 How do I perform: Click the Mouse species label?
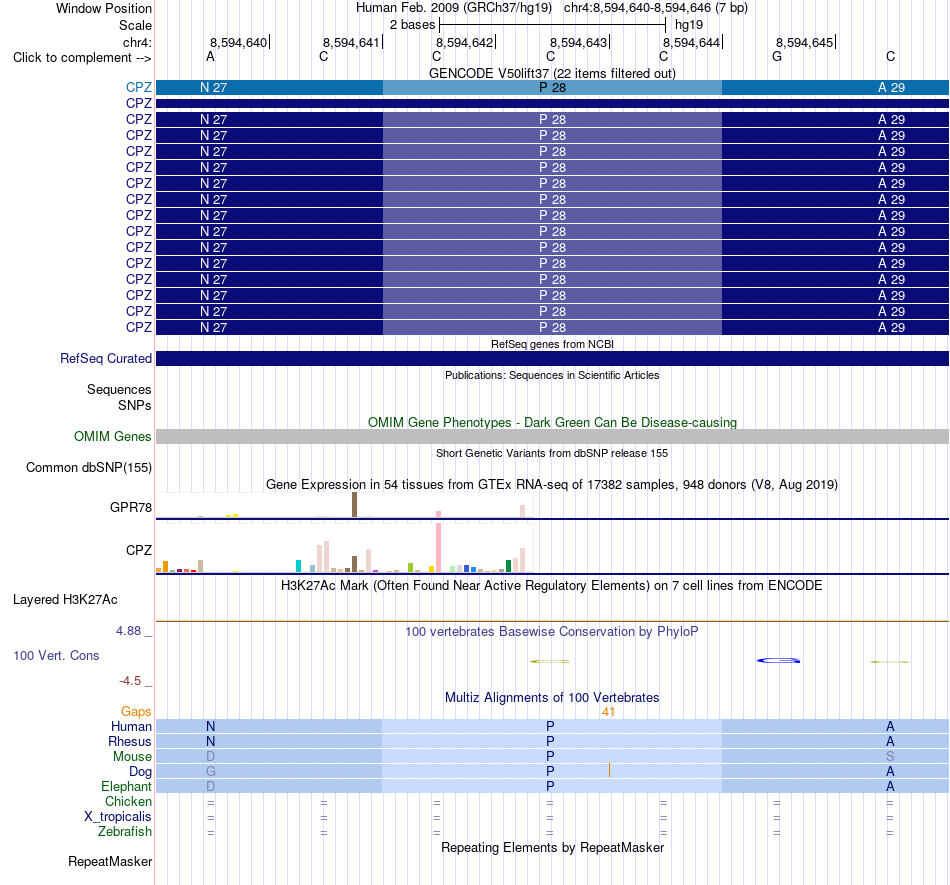click(x=132, y=757)
